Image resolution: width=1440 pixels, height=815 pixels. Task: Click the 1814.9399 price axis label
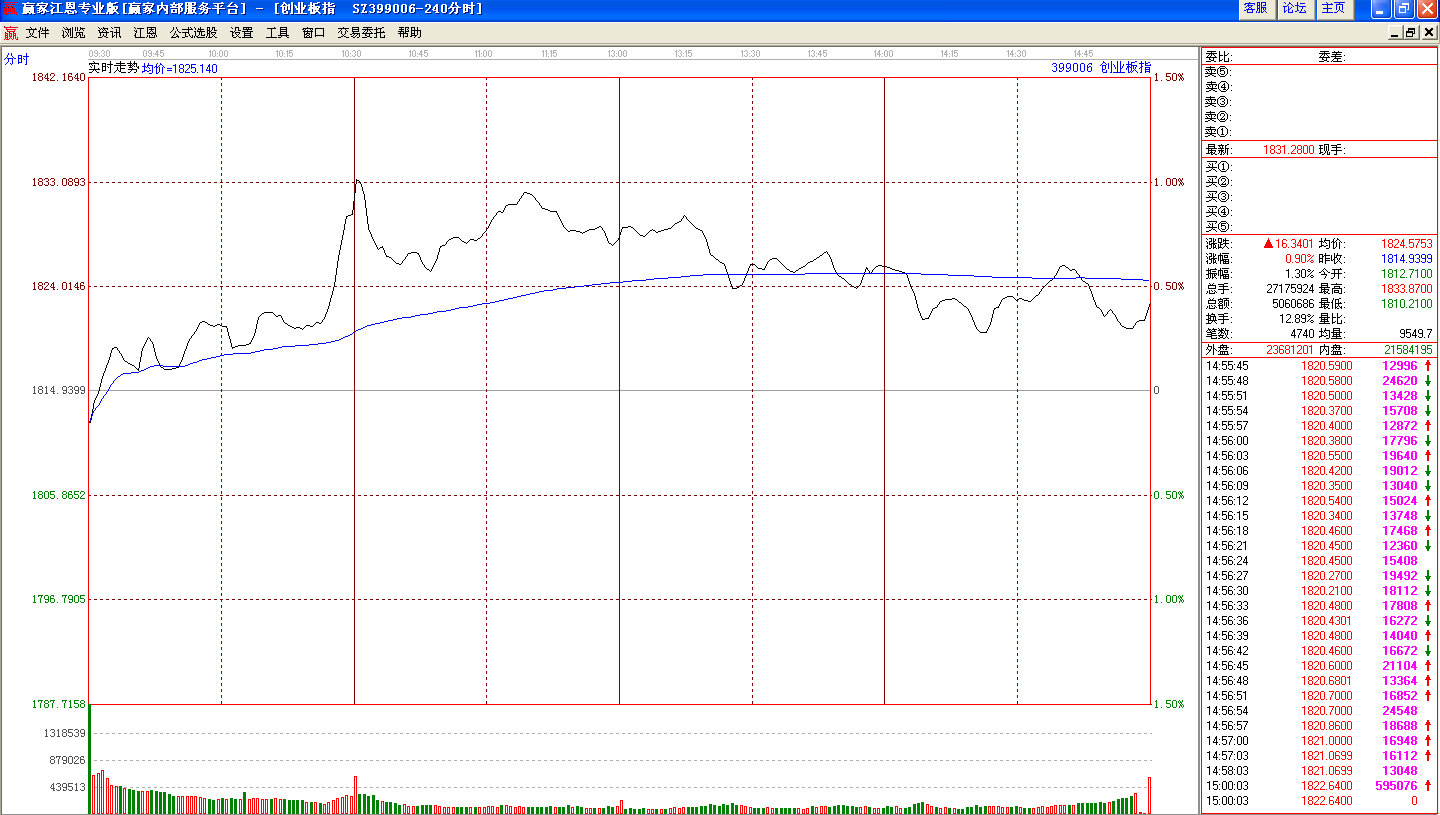(x=59, y=390)
